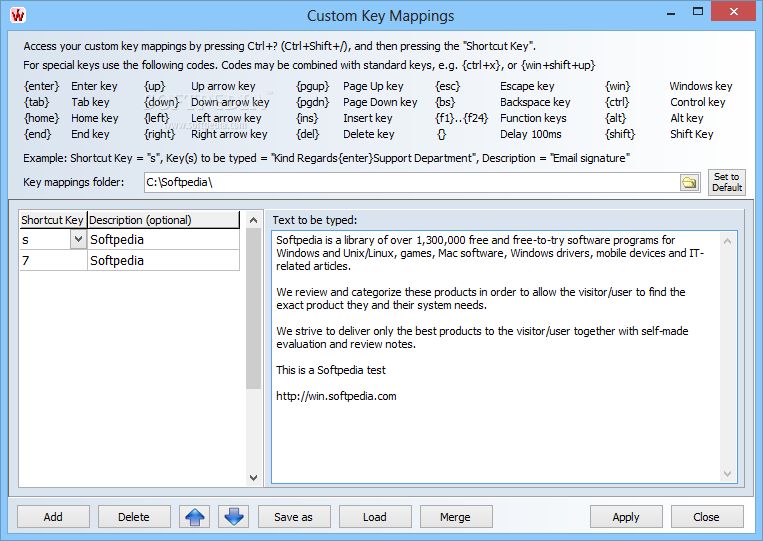This screenshot has height=541, width=763.
Task: Click the Add button
Action: tap(53, 517)
